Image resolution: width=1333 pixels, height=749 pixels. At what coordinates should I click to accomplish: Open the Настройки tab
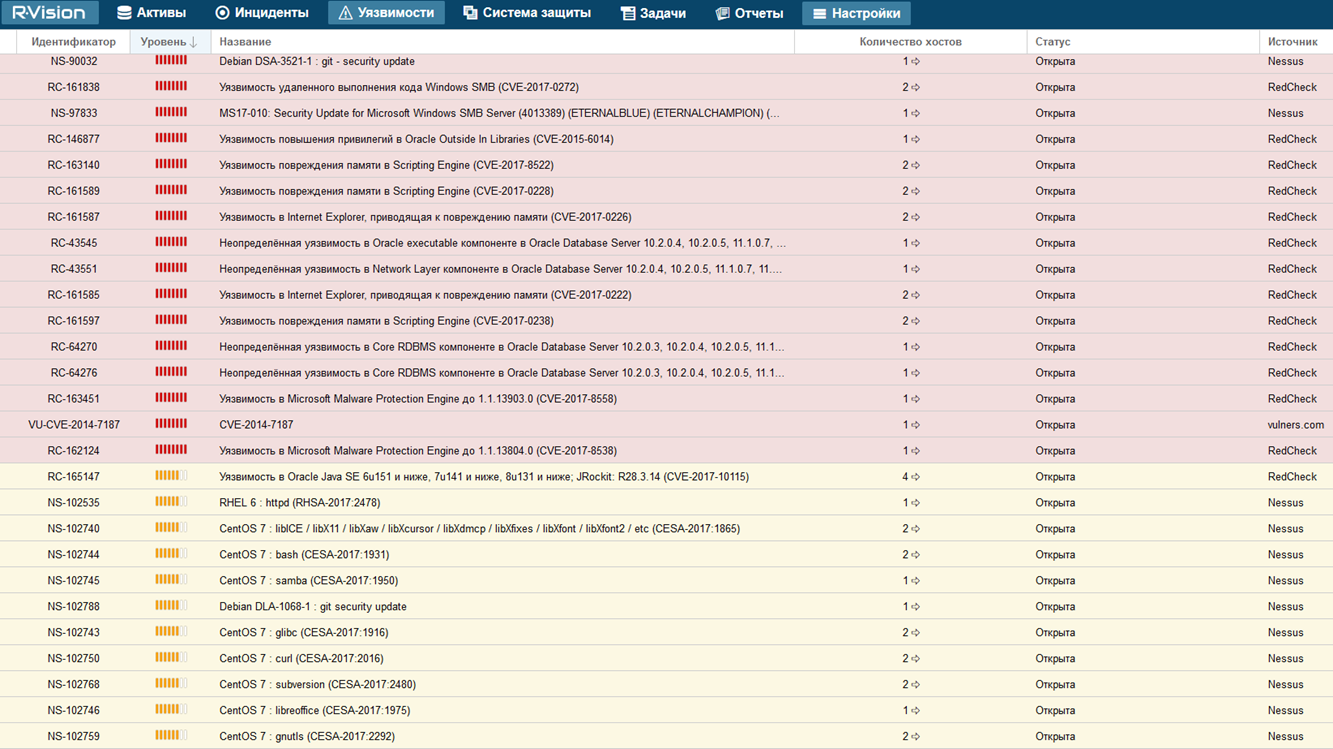point(856,13)
